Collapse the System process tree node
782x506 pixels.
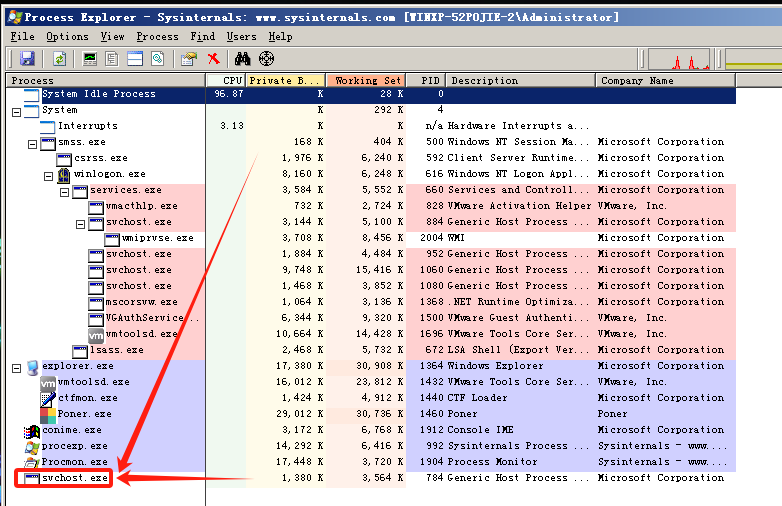point(16,113)
